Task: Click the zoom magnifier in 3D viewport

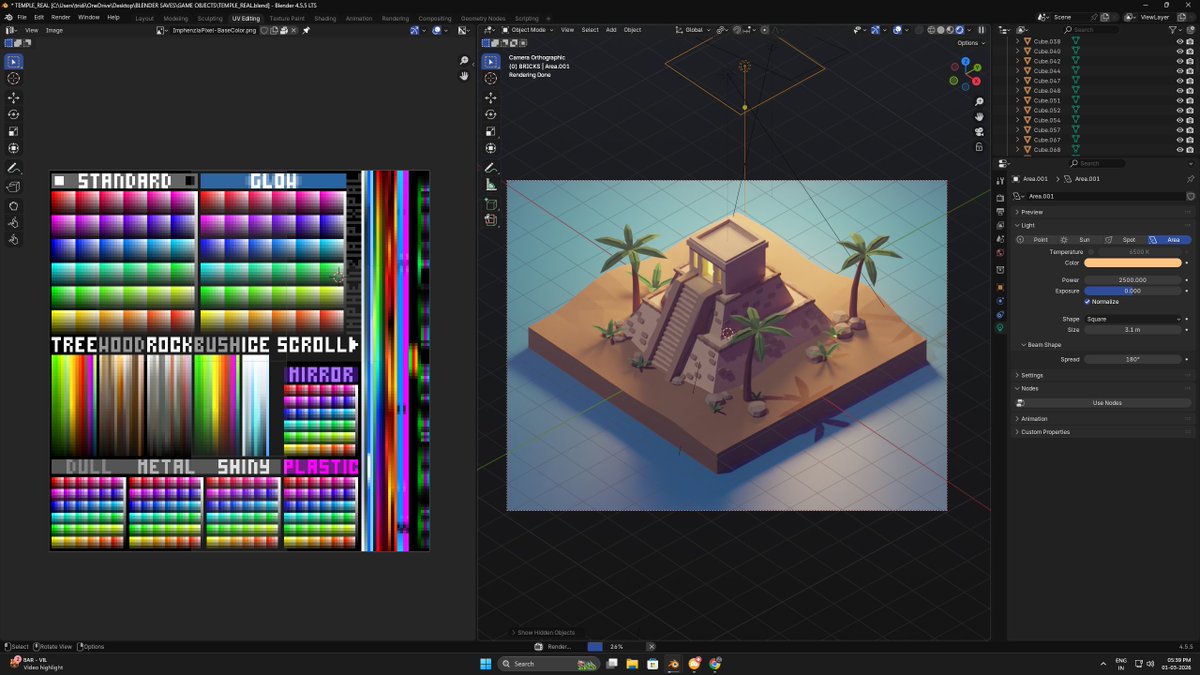Action: [x=979, y=102]
